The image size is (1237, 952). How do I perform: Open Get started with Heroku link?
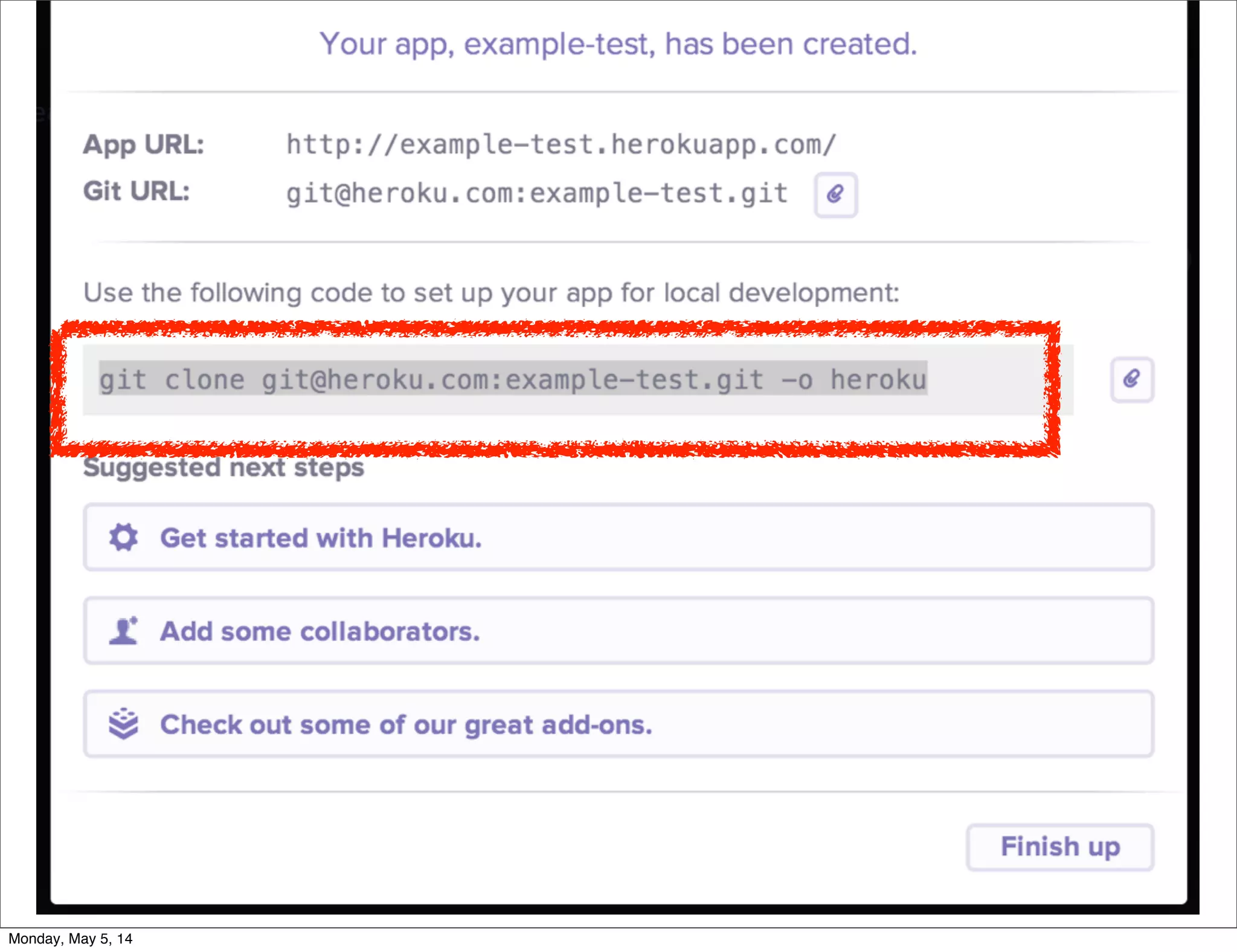pyautogui.click(x=321, y=538)
